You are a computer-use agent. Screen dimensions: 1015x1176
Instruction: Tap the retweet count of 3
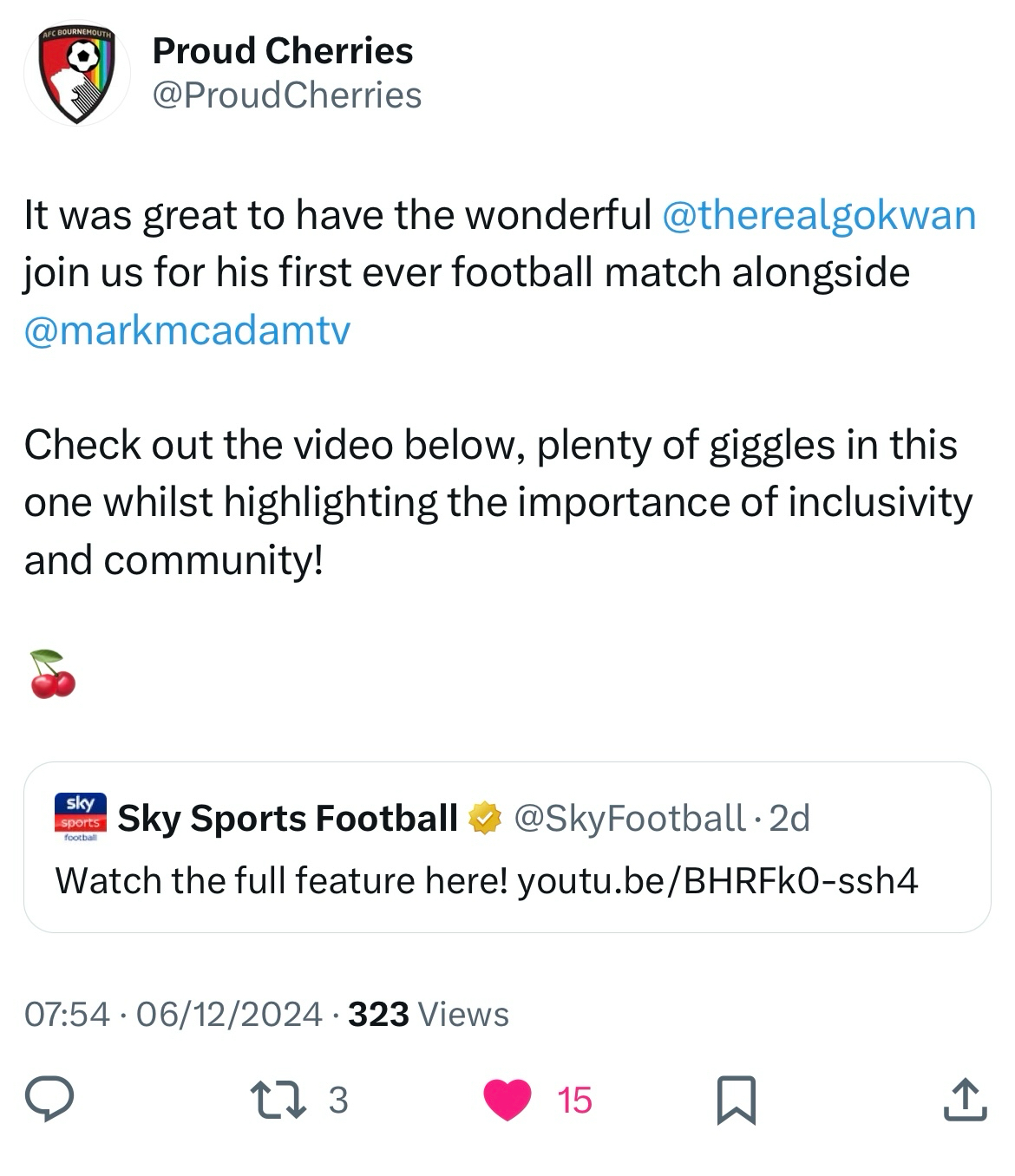(x=338, y=1100)
